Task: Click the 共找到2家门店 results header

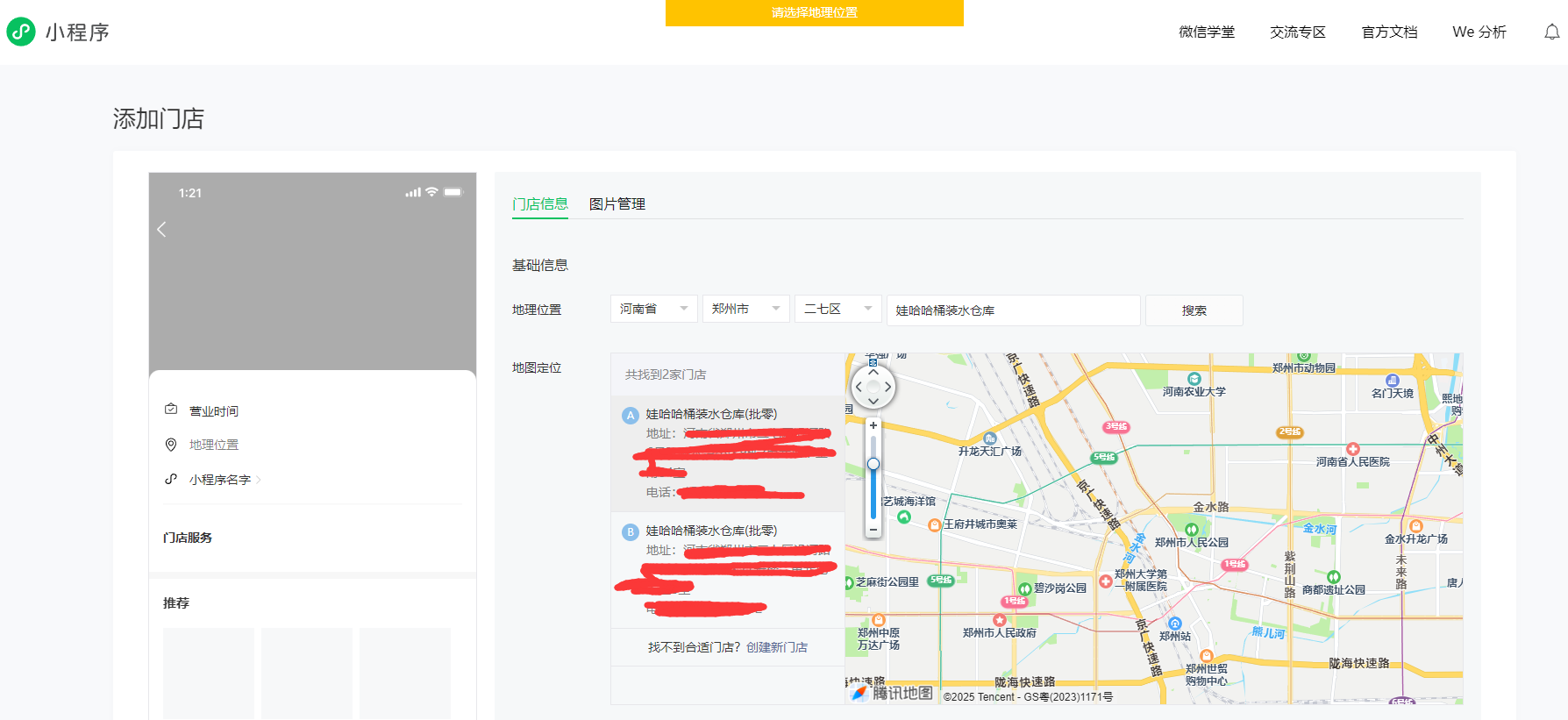Action: click(x=666, y=374)
